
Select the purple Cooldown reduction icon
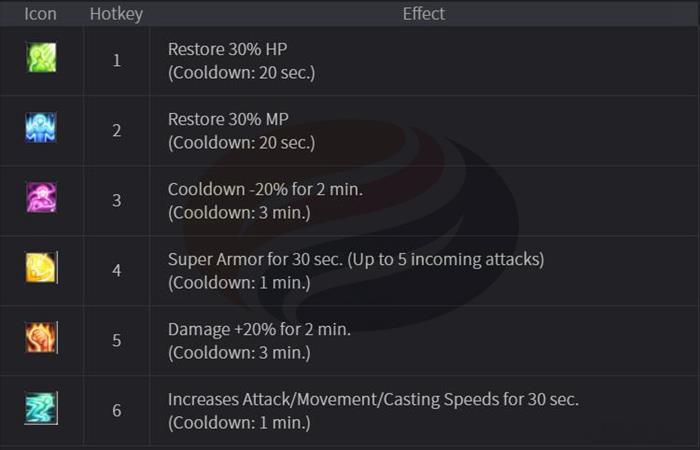[x=41, y=198]
